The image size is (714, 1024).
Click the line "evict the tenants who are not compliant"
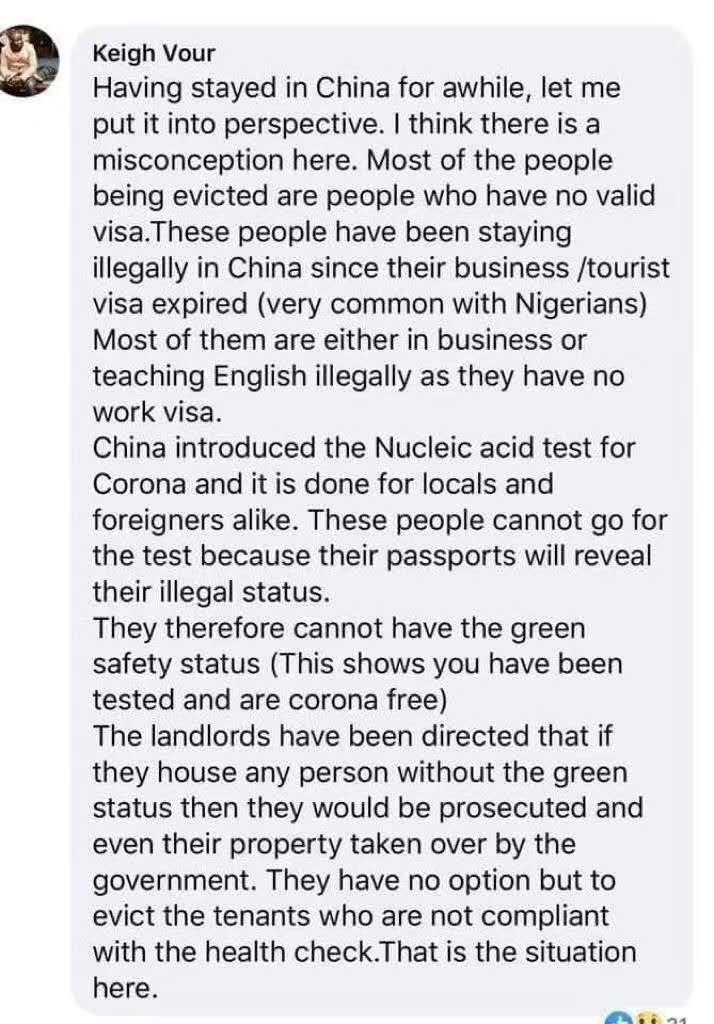pos(351,916)
